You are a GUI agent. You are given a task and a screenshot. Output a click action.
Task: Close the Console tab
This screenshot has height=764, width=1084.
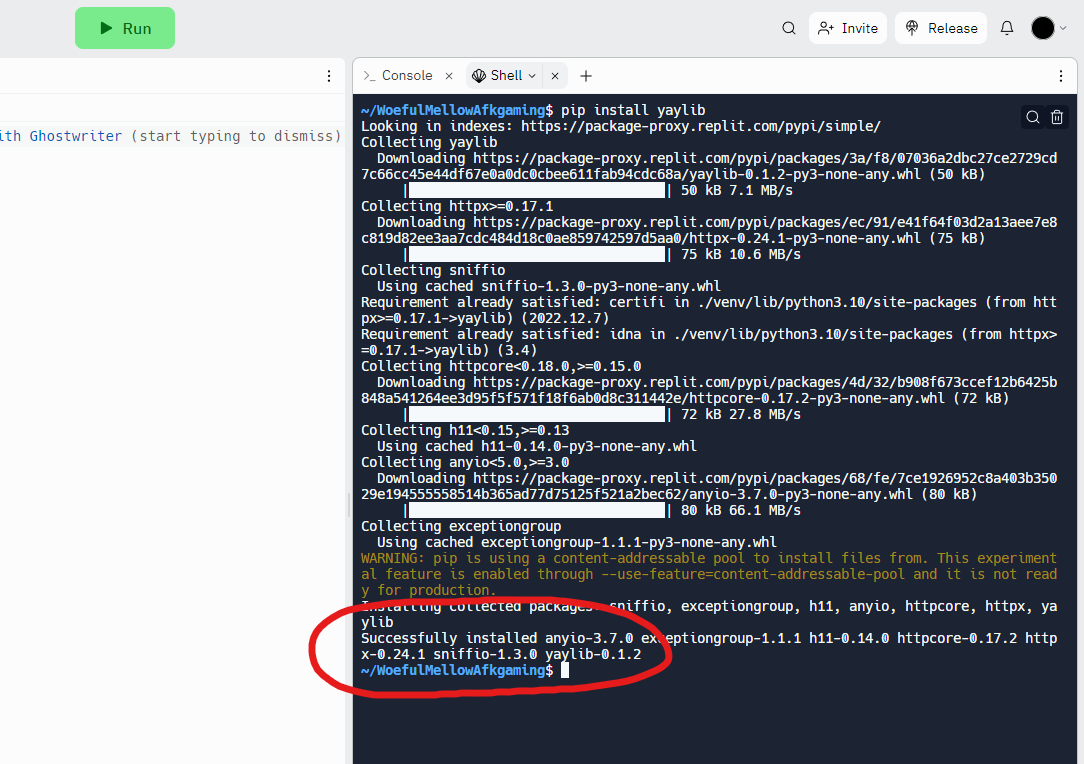pos(449,76)
